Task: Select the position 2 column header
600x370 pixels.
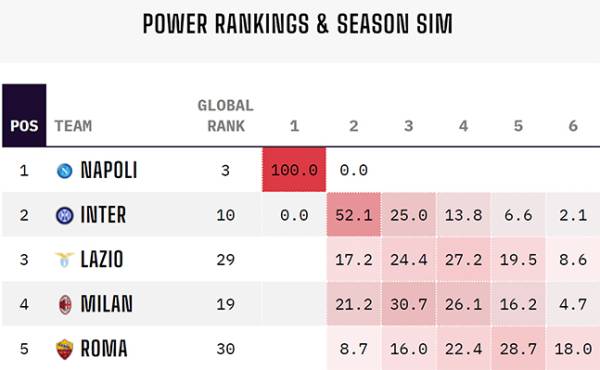Action: 354,126
